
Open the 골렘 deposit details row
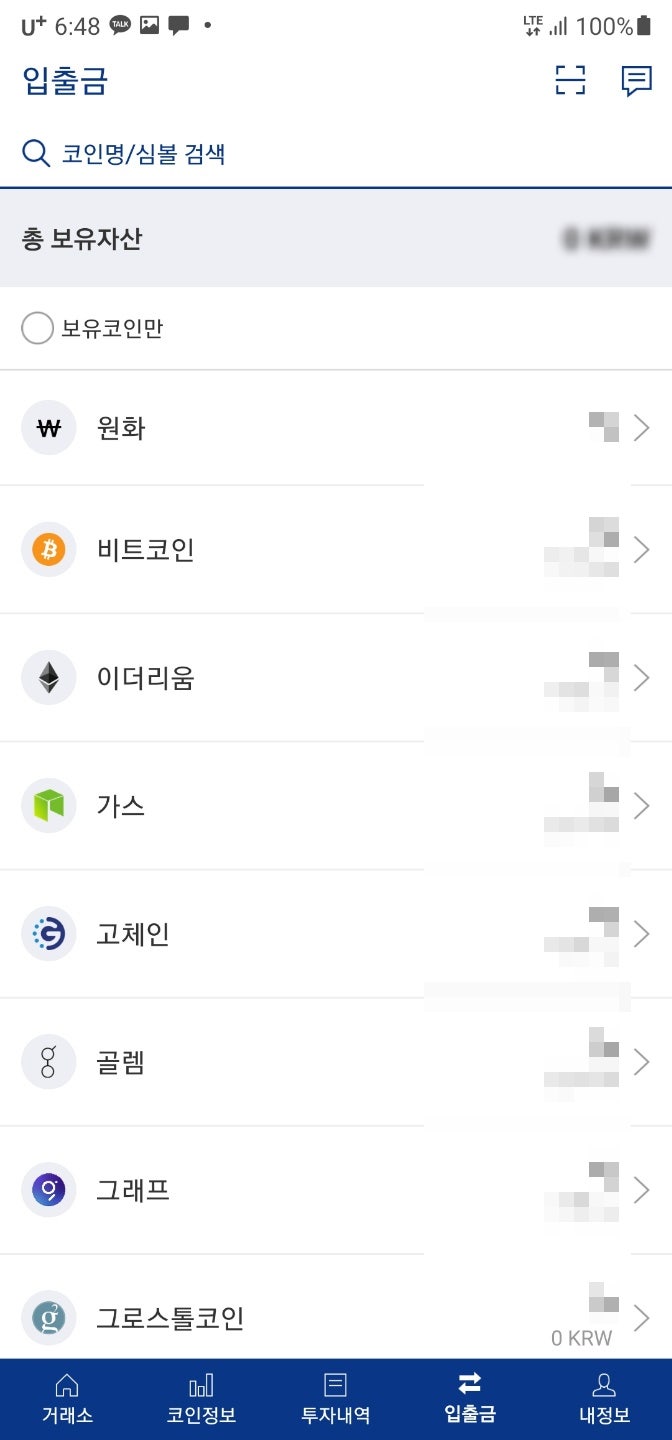[336, 1061]
